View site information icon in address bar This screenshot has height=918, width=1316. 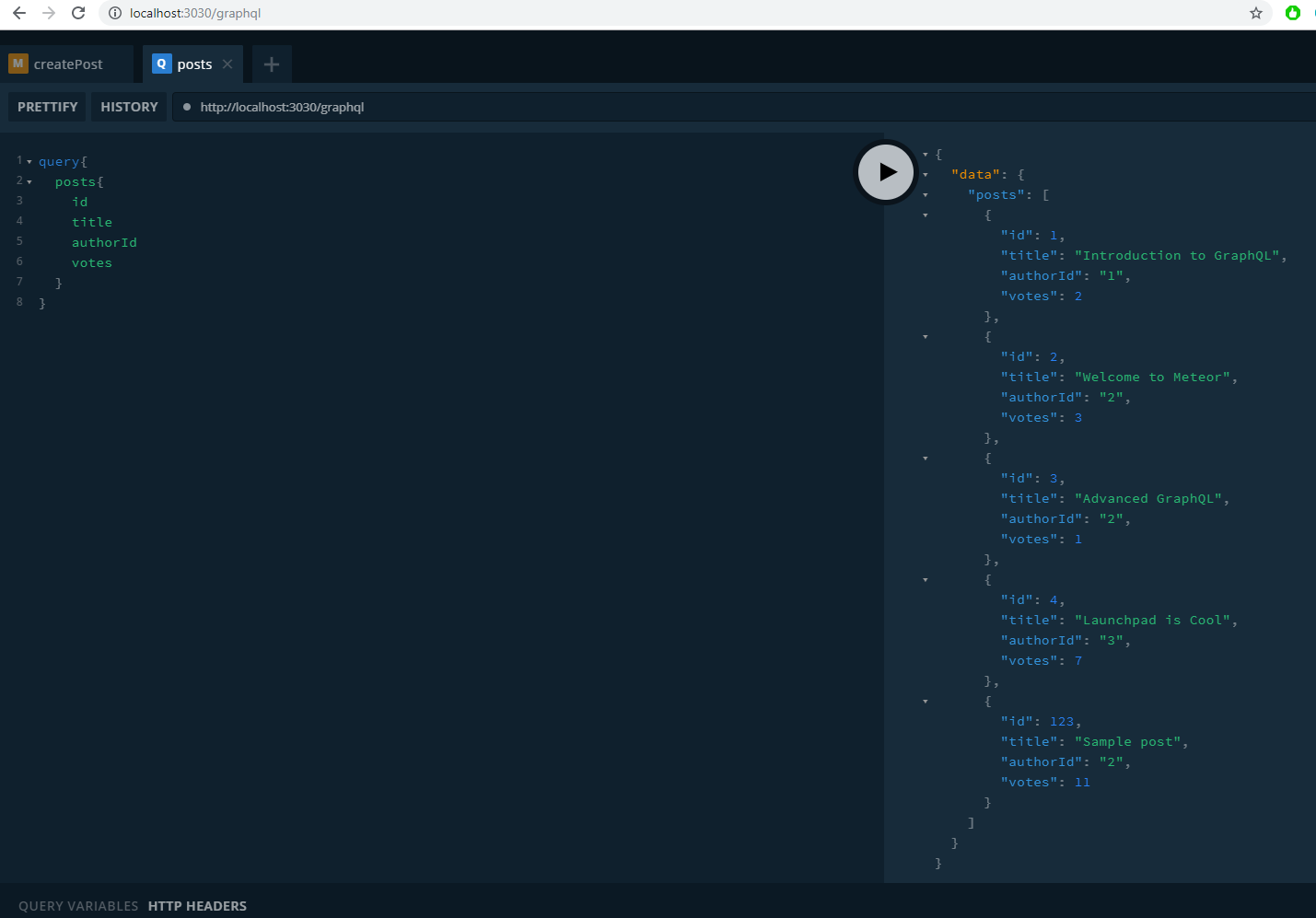pos(115,13)
